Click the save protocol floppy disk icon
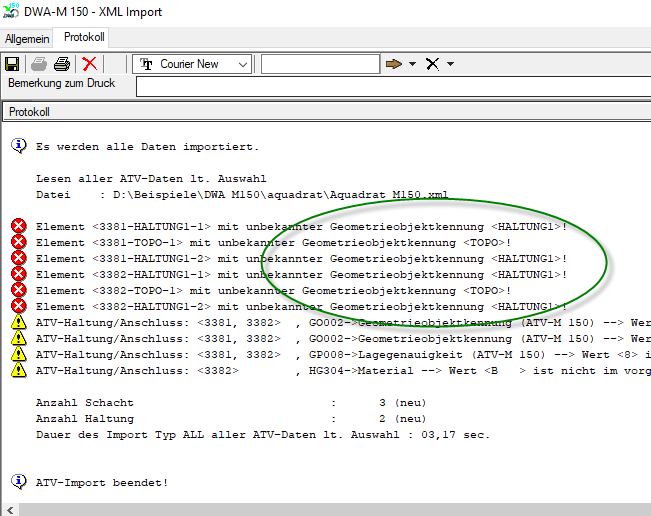The height and width of the screenshot is (516, 651). coord(12,64)
